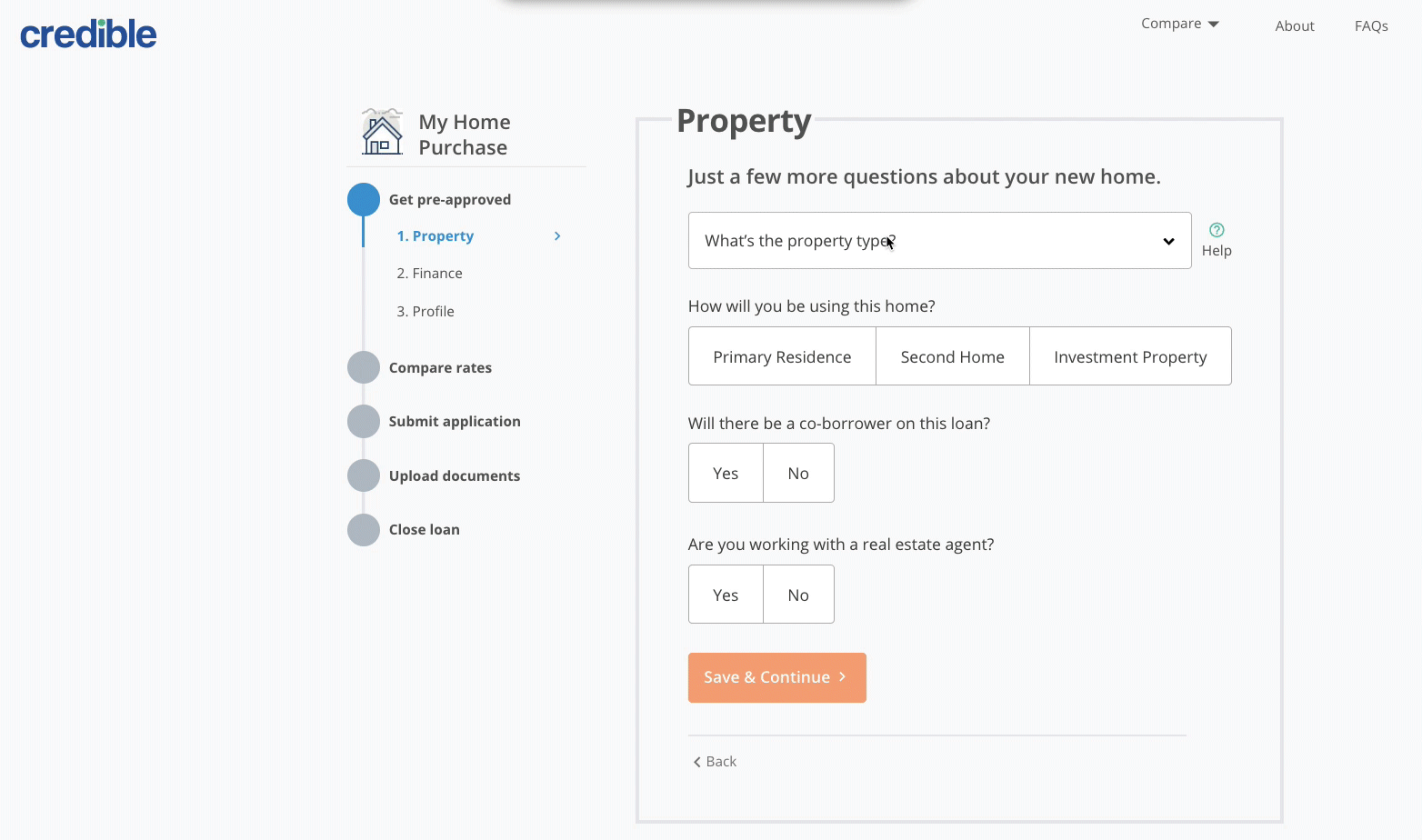Click the Help question mark icon

(1217, 230)
